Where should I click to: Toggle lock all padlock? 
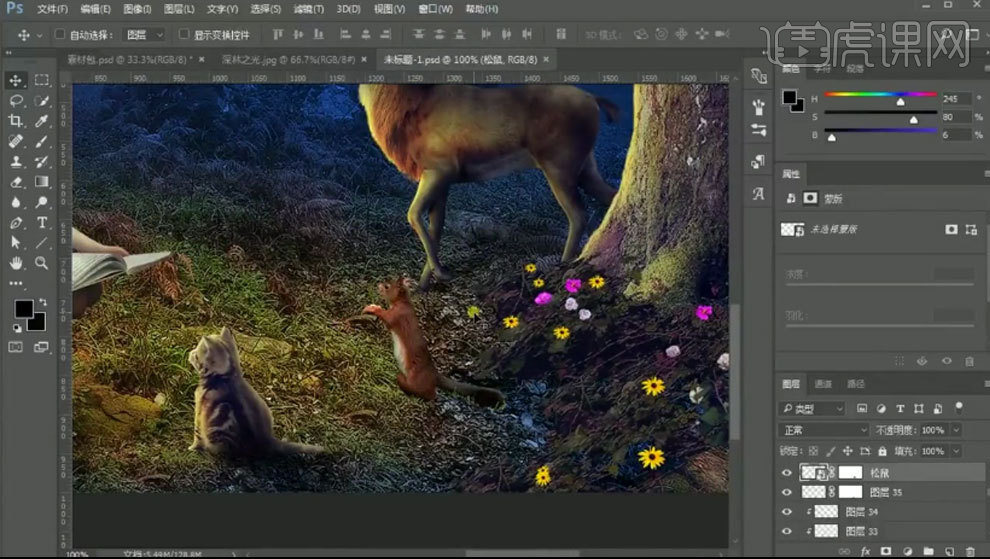(x=883, y=451)
